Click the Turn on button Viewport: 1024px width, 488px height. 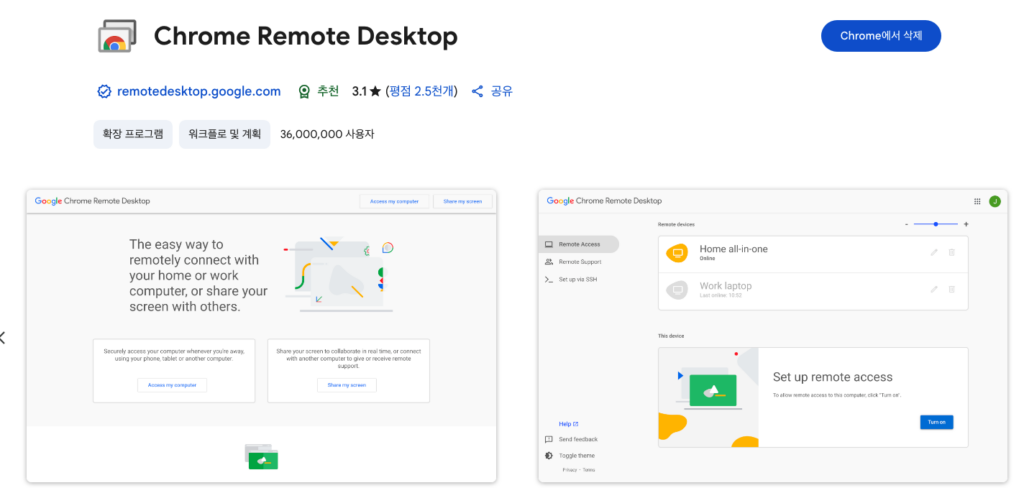coord(936,422)
